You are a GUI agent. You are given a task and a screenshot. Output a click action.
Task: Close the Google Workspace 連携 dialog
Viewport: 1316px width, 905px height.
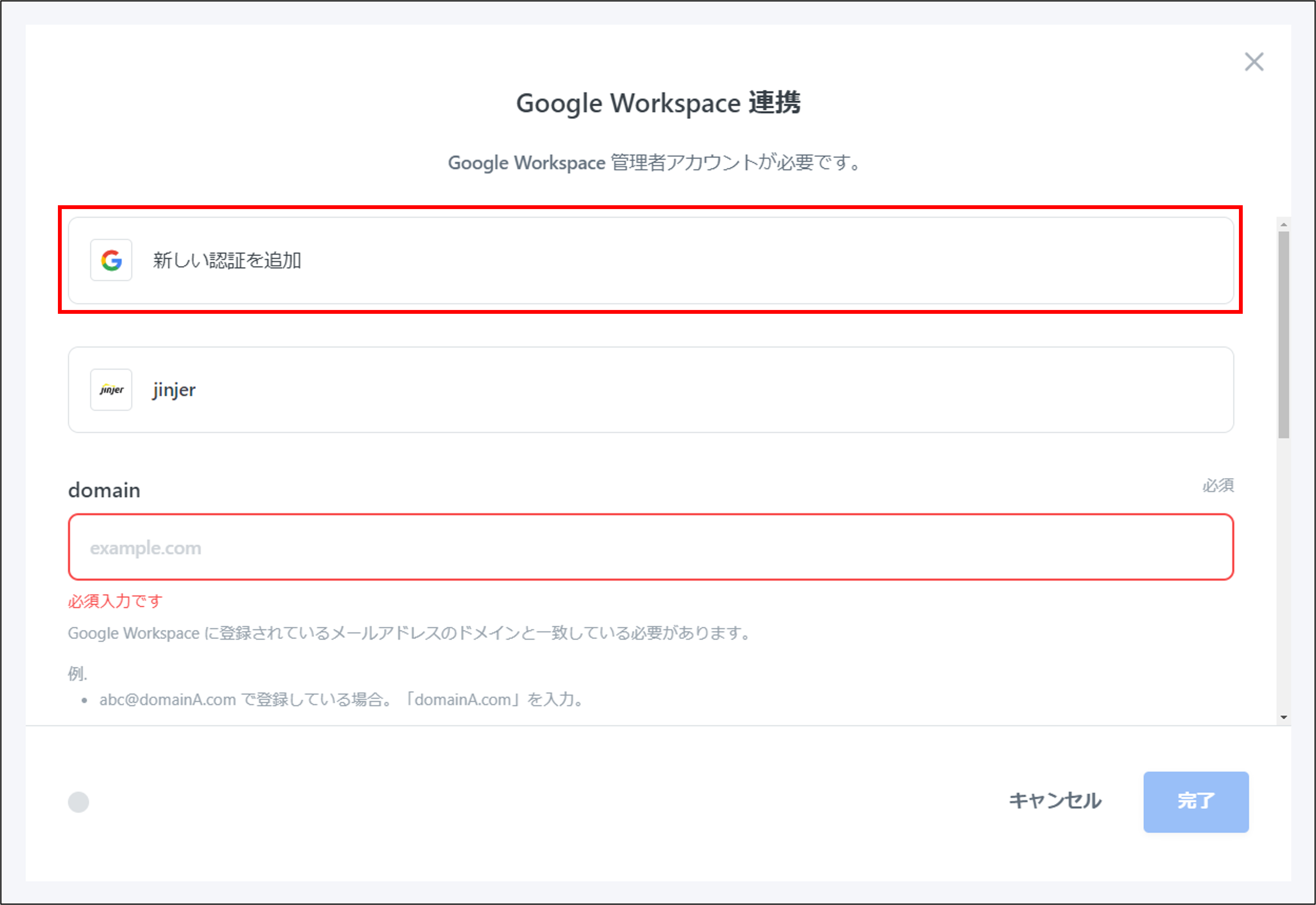click(x=1253, y=62)
